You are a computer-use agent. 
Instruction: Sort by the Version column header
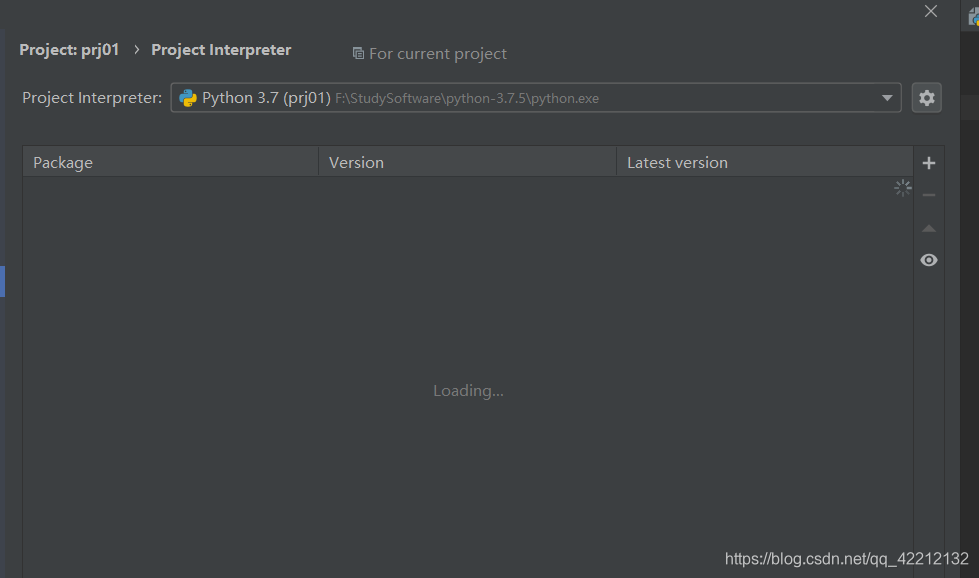[468, 162]
